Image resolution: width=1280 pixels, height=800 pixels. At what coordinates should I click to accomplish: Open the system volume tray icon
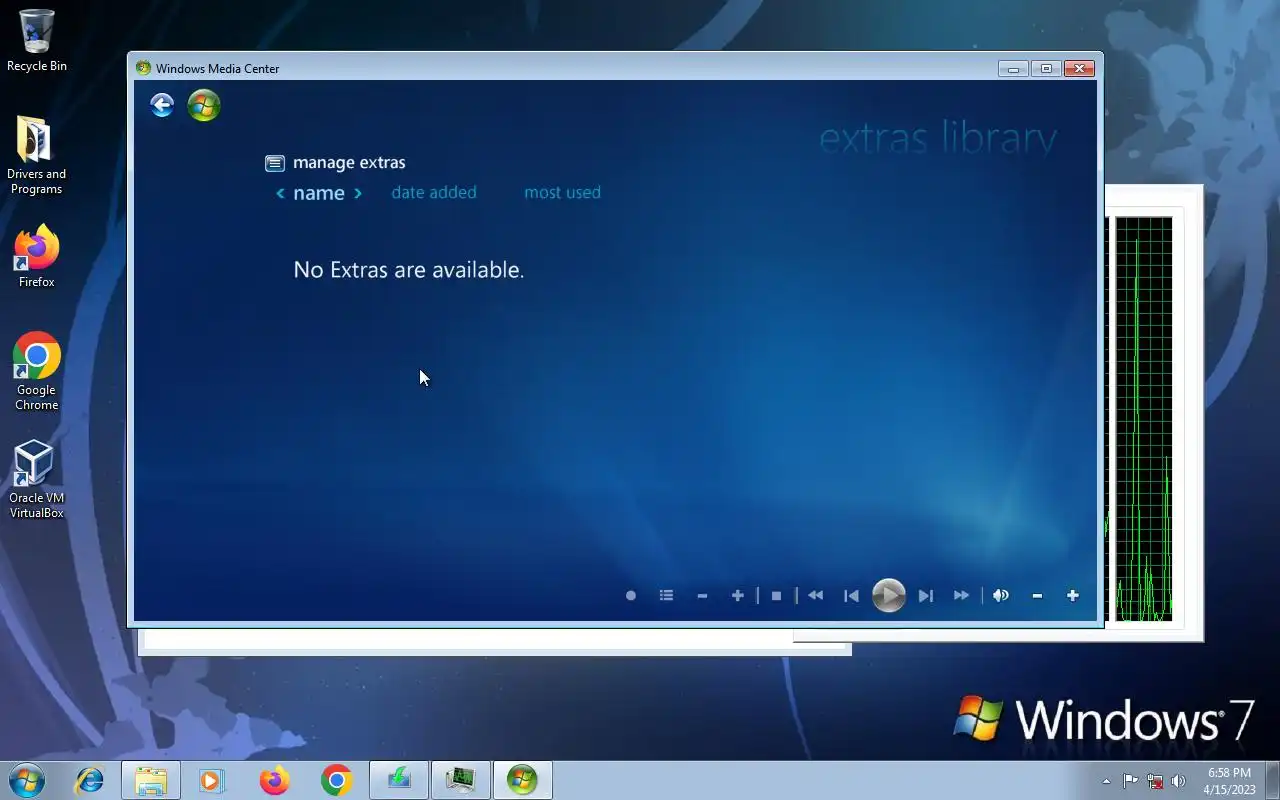click(1179, 781)
